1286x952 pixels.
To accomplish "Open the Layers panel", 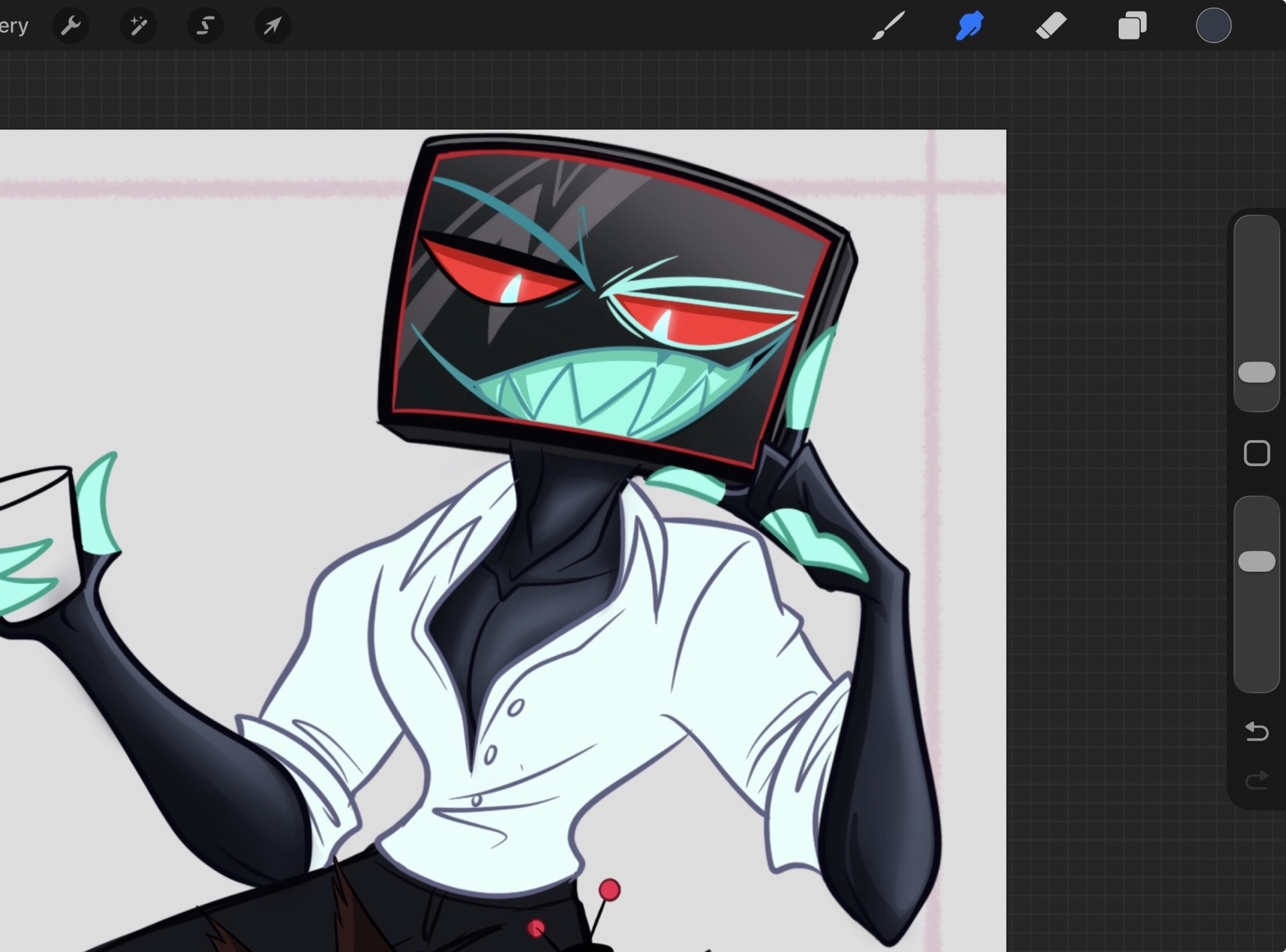I will (x=1132, y=26).
